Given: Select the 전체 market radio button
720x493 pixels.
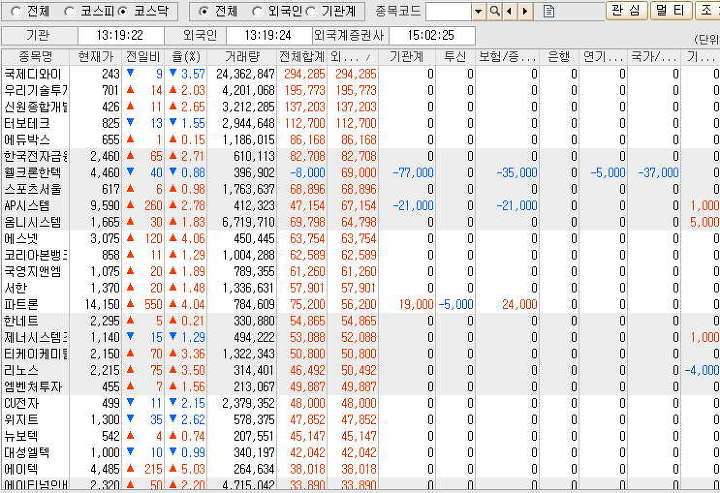Looking at the screenshot, I should tap(16, 11).
